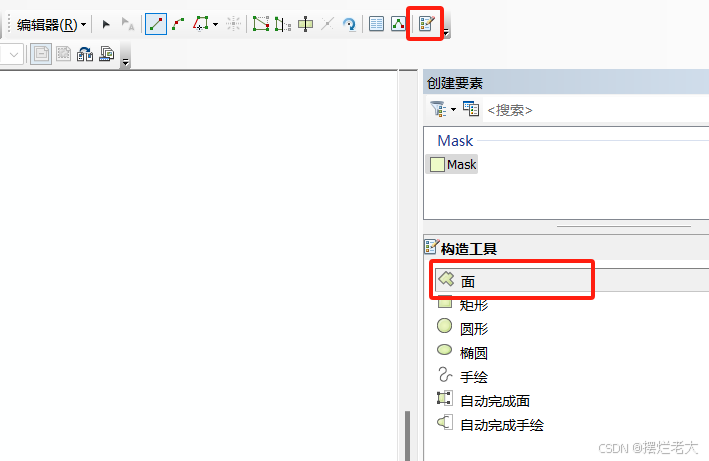Open the Sketch Properties icon
Image resolution: width=709 pixels, height=461 pixels.
pos(398,24)
